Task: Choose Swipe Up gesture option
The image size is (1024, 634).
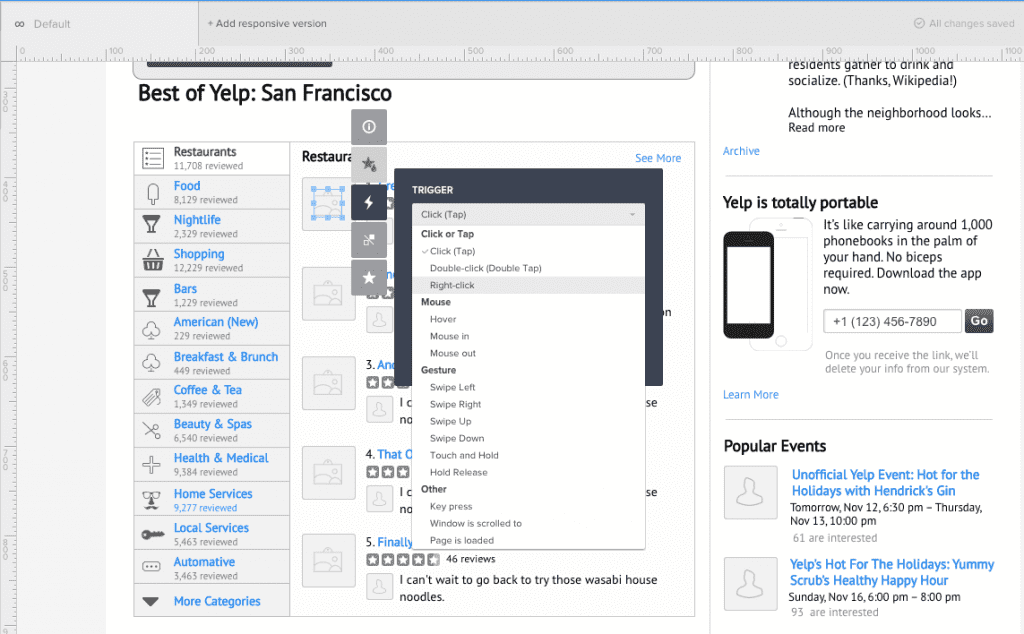Action: click(528, 420)
